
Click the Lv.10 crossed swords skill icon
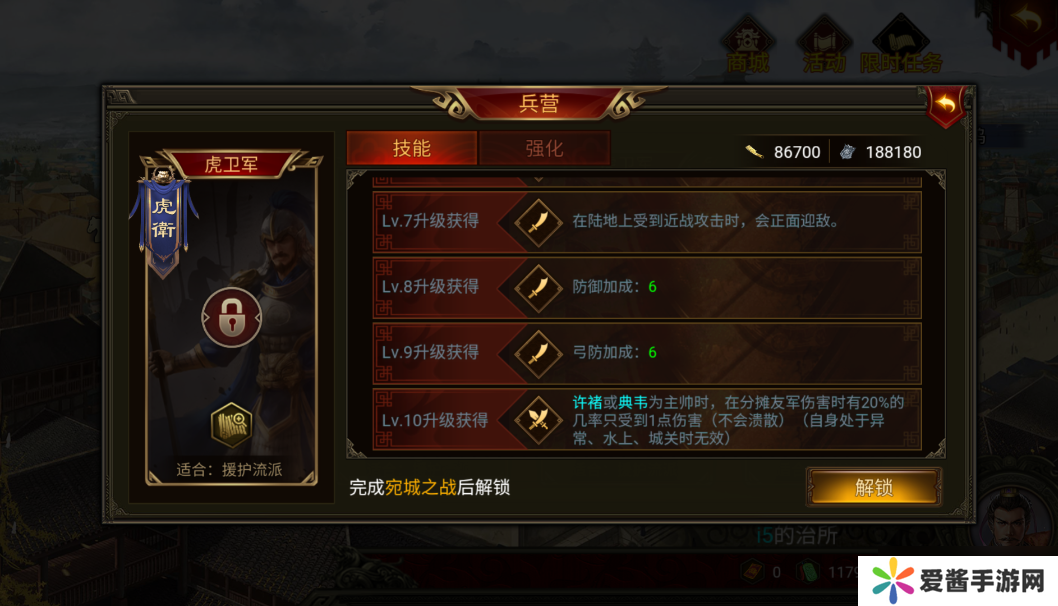[x=538, y=420]
